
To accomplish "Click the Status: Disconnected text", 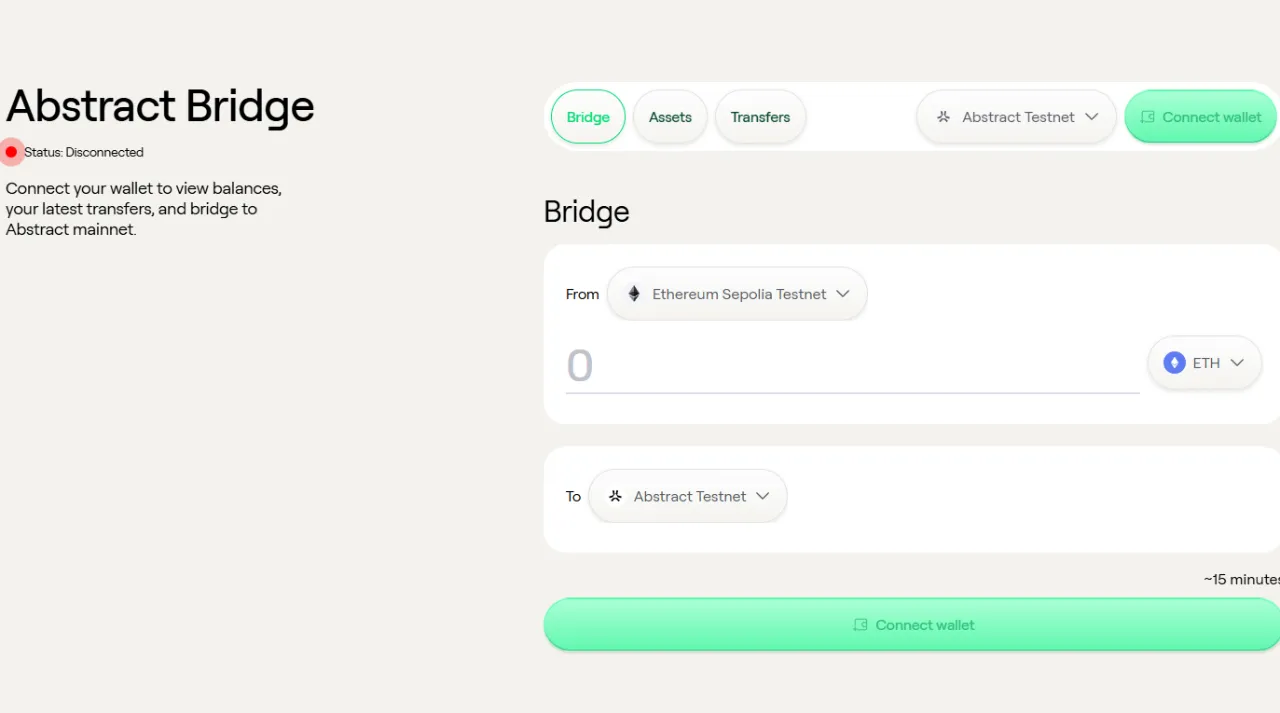I will [x=84, y=152].
